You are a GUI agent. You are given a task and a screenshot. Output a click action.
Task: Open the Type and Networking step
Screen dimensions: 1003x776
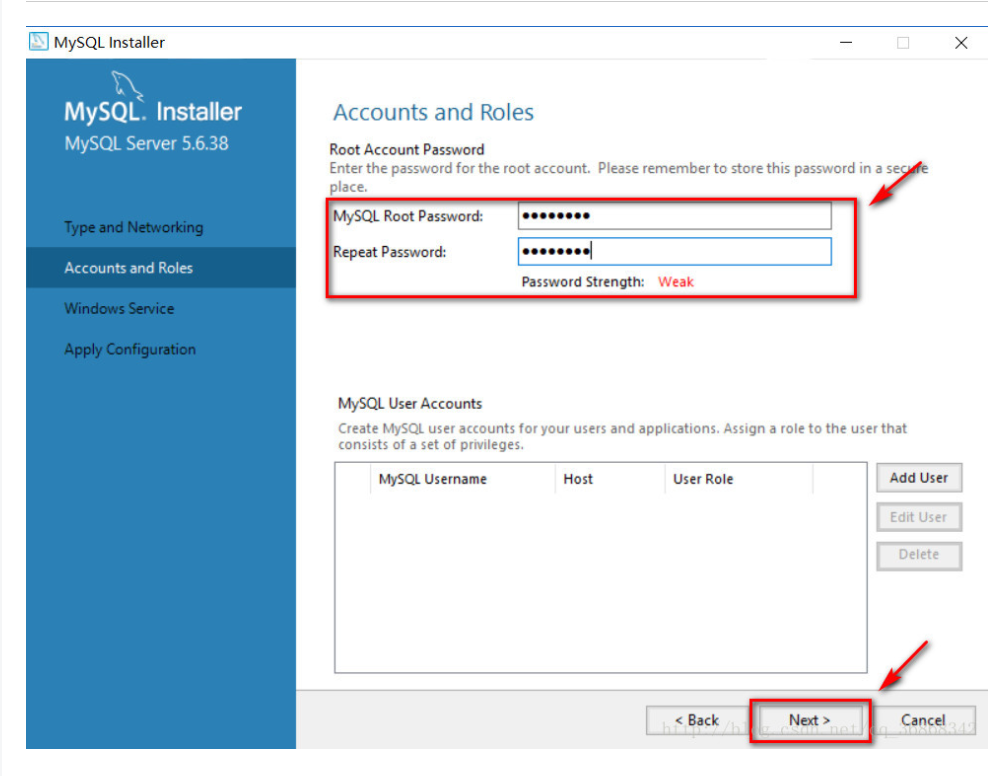pyautogui.click(x=134, y=227)
